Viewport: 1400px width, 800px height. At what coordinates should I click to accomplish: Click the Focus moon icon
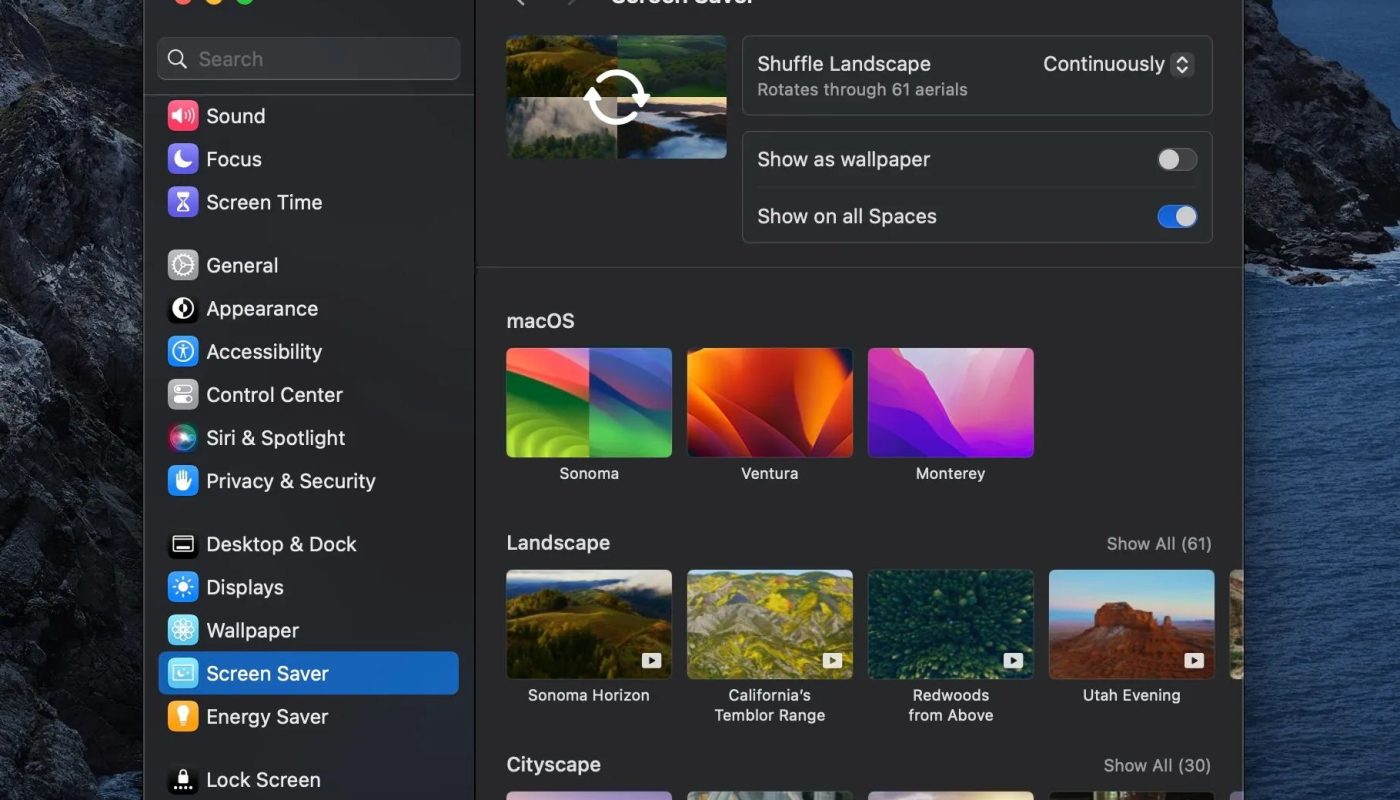183,159
